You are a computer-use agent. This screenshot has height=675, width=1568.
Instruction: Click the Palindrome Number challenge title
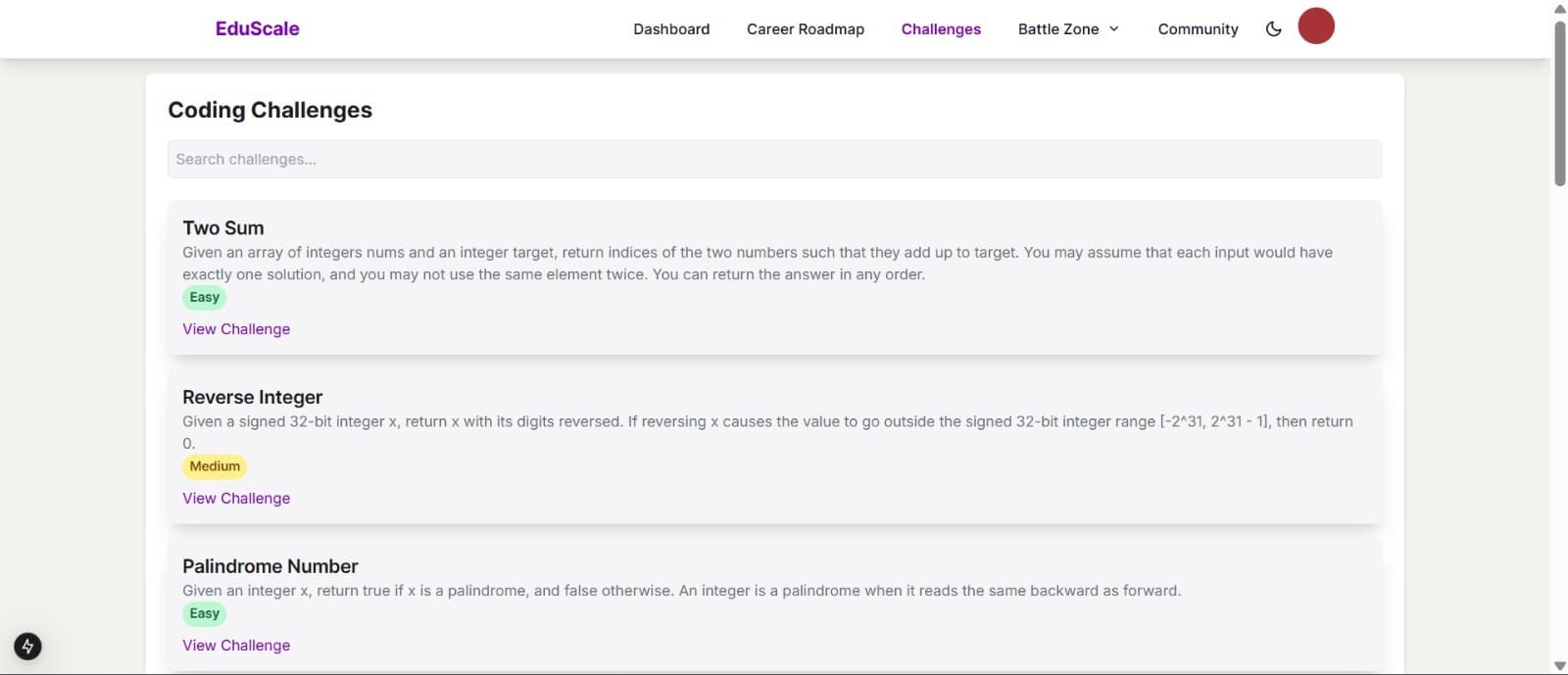[x=269, y=566]
